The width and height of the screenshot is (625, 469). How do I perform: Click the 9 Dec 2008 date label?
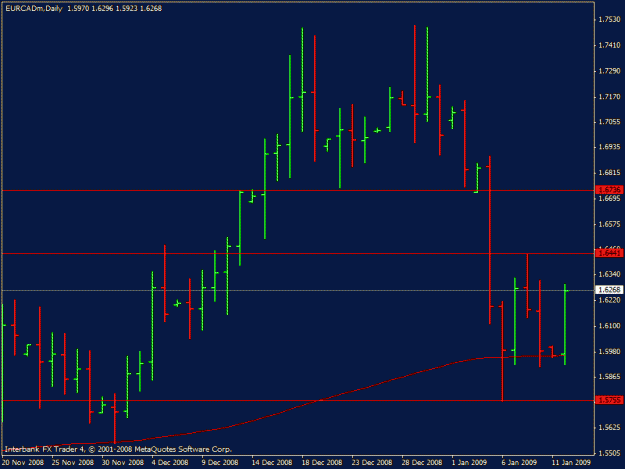pos(220,463)
